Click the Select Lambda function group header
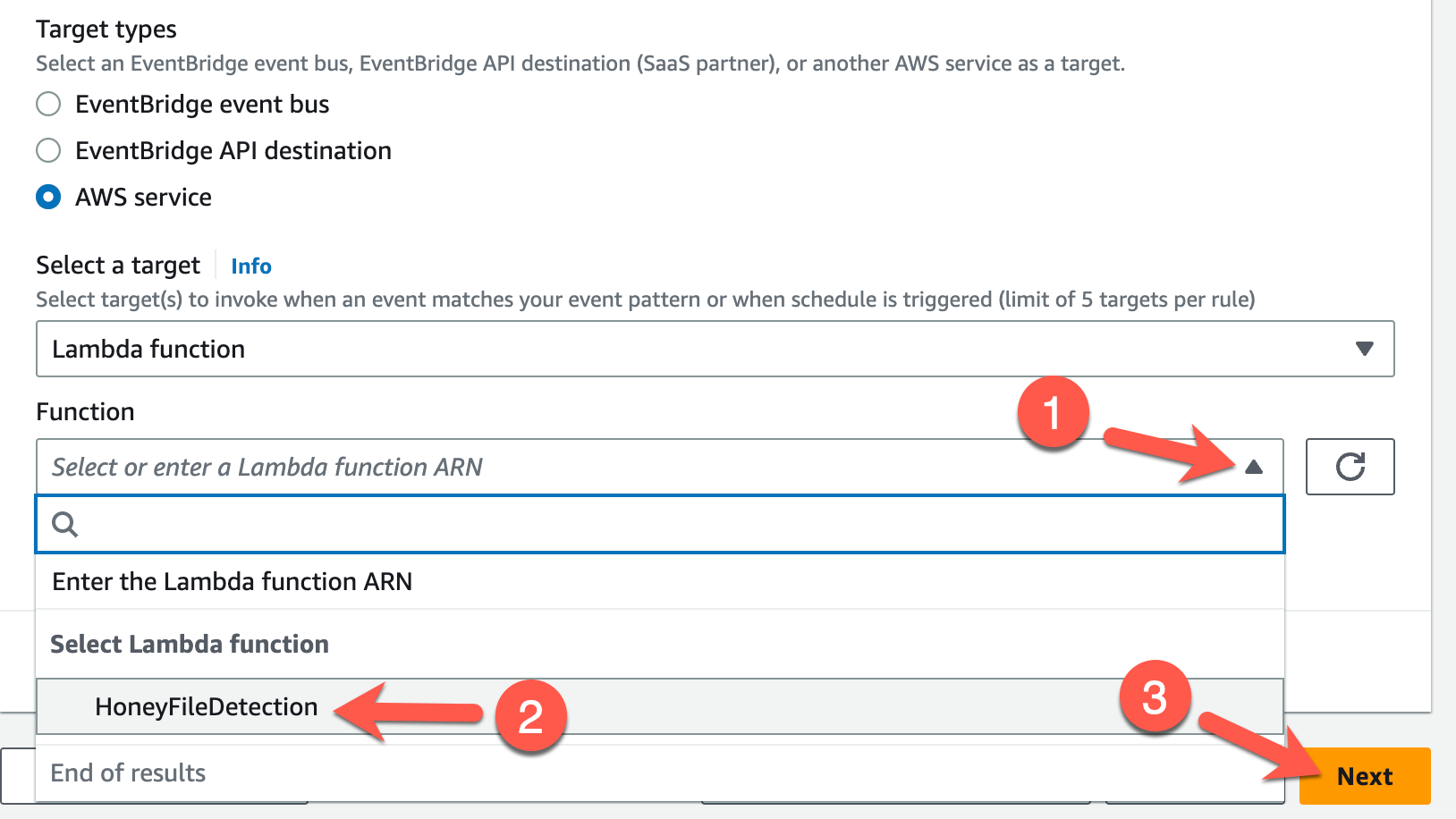 [x=190, y=645]
